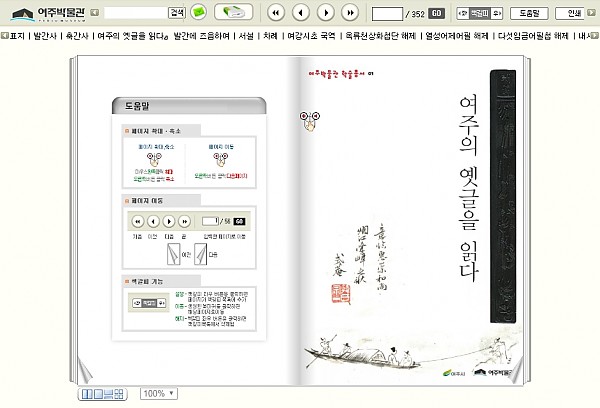Select two-page spread view icon
This screenshot has width=600, height=408.
87,394
